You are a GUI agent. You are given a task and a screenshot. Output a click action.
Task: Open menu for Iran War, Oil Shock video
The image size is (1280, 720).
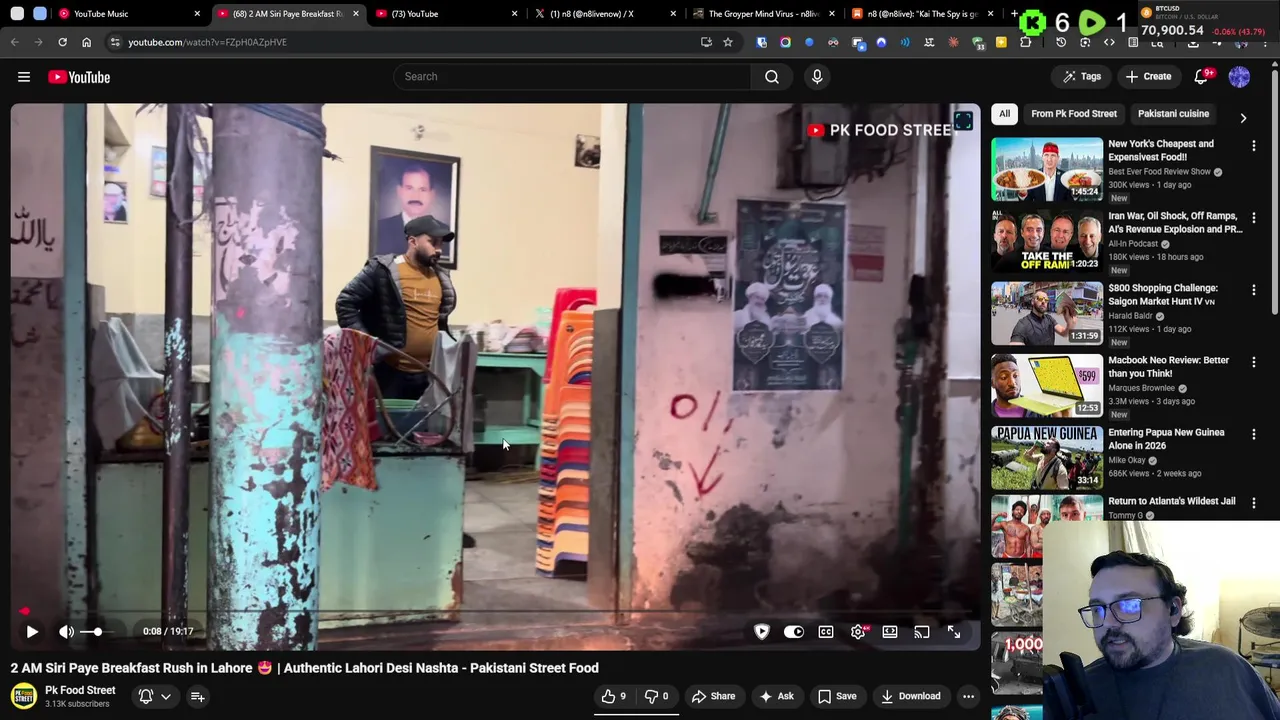point(1254,218)
